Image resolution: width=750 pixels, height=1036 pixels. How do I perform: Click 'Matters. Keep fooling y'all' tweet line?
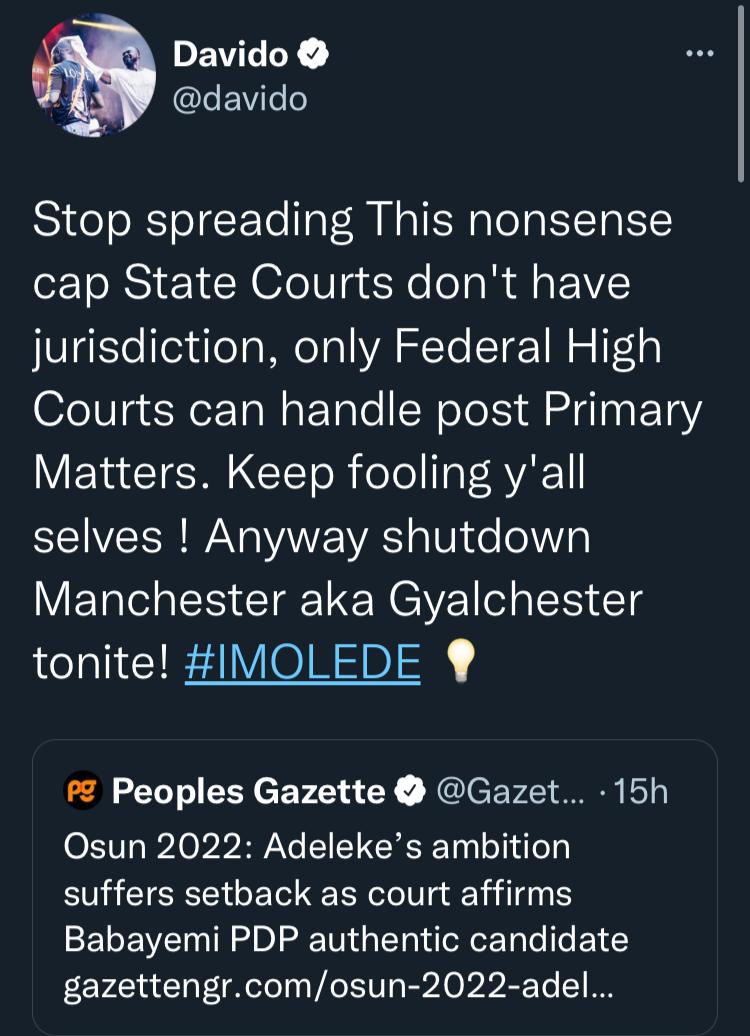click(x=309, y=475)
